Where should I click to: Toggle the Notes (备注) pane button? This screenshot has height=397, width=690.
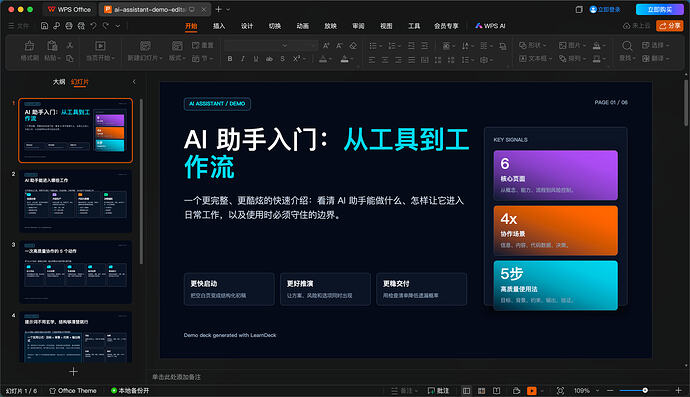pos(404,391)
